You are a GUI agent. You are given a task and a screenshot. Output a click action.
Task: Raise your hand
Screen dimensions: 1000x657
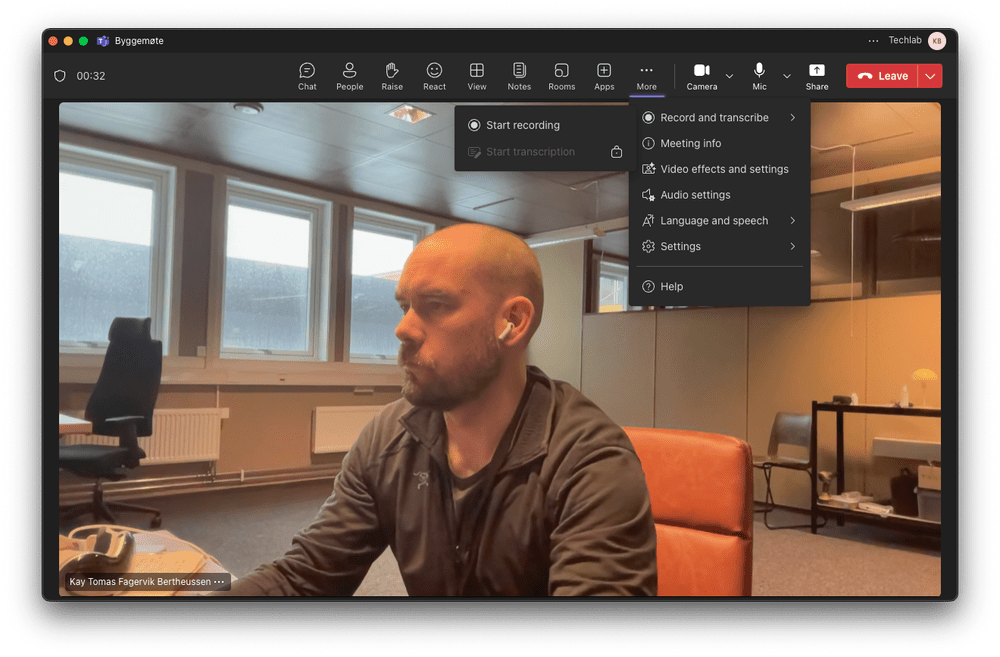tap(392, 76)
